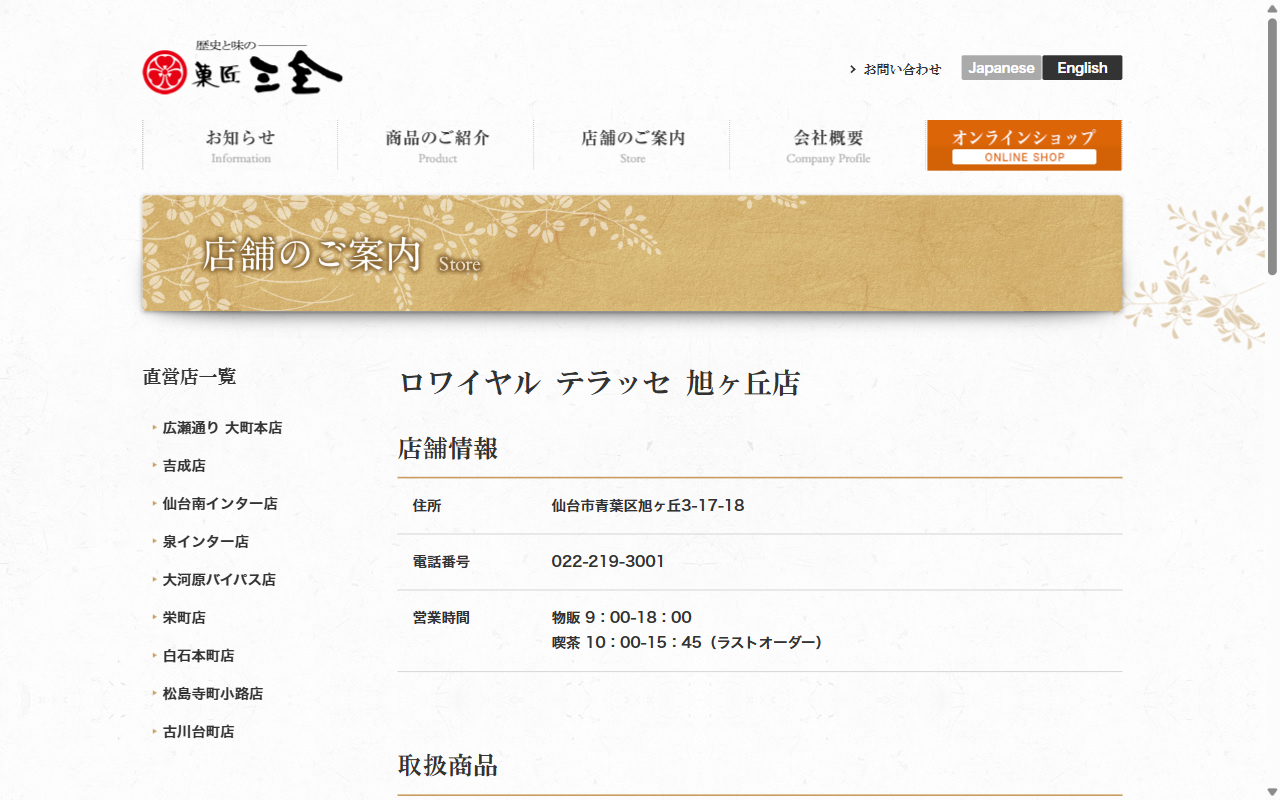
Task: Click the 住所 row label
Action: click(x=427, y=506)
